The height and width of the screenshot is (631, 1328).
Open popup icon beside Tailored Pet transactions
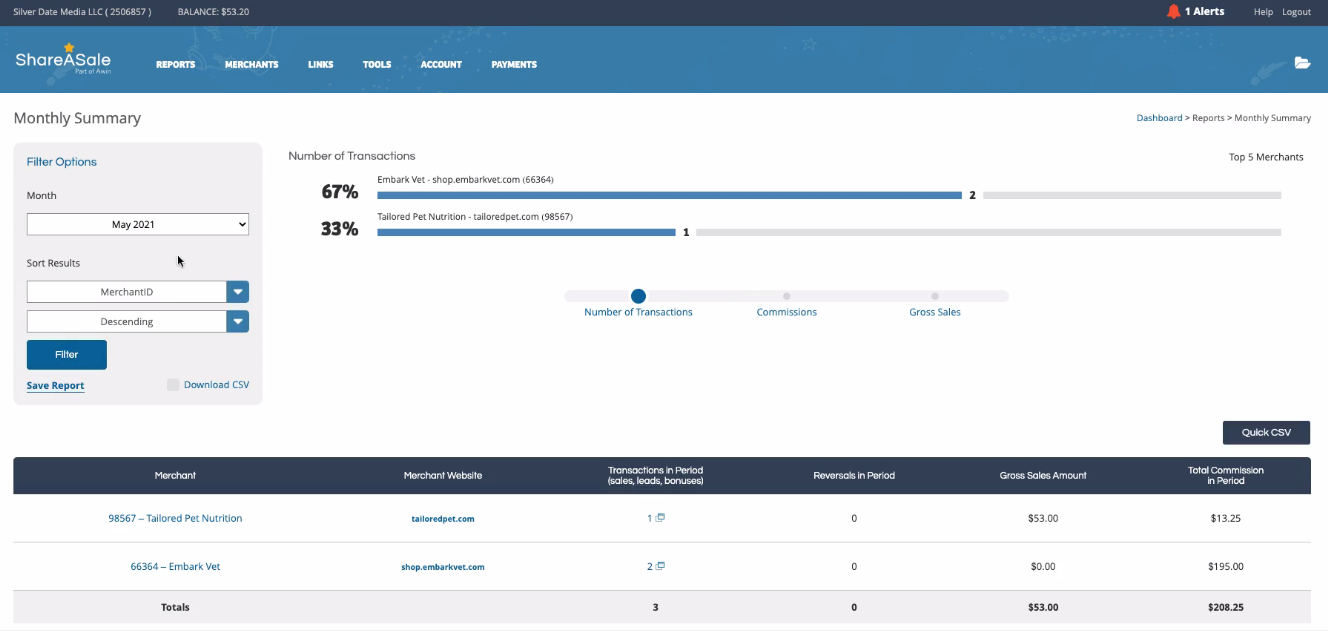pos(661,518)
